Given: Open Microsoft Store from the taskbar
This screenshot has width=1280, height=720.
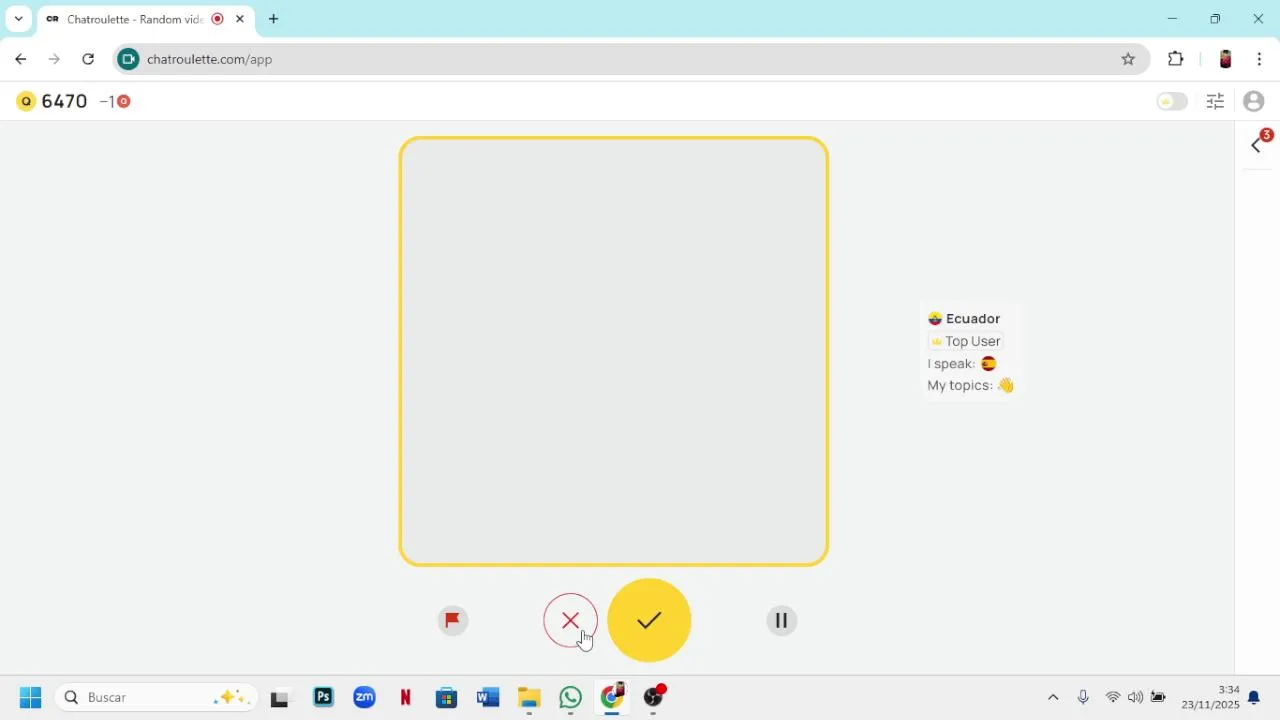Looking at the screenshot, I should tap(447, 698).
